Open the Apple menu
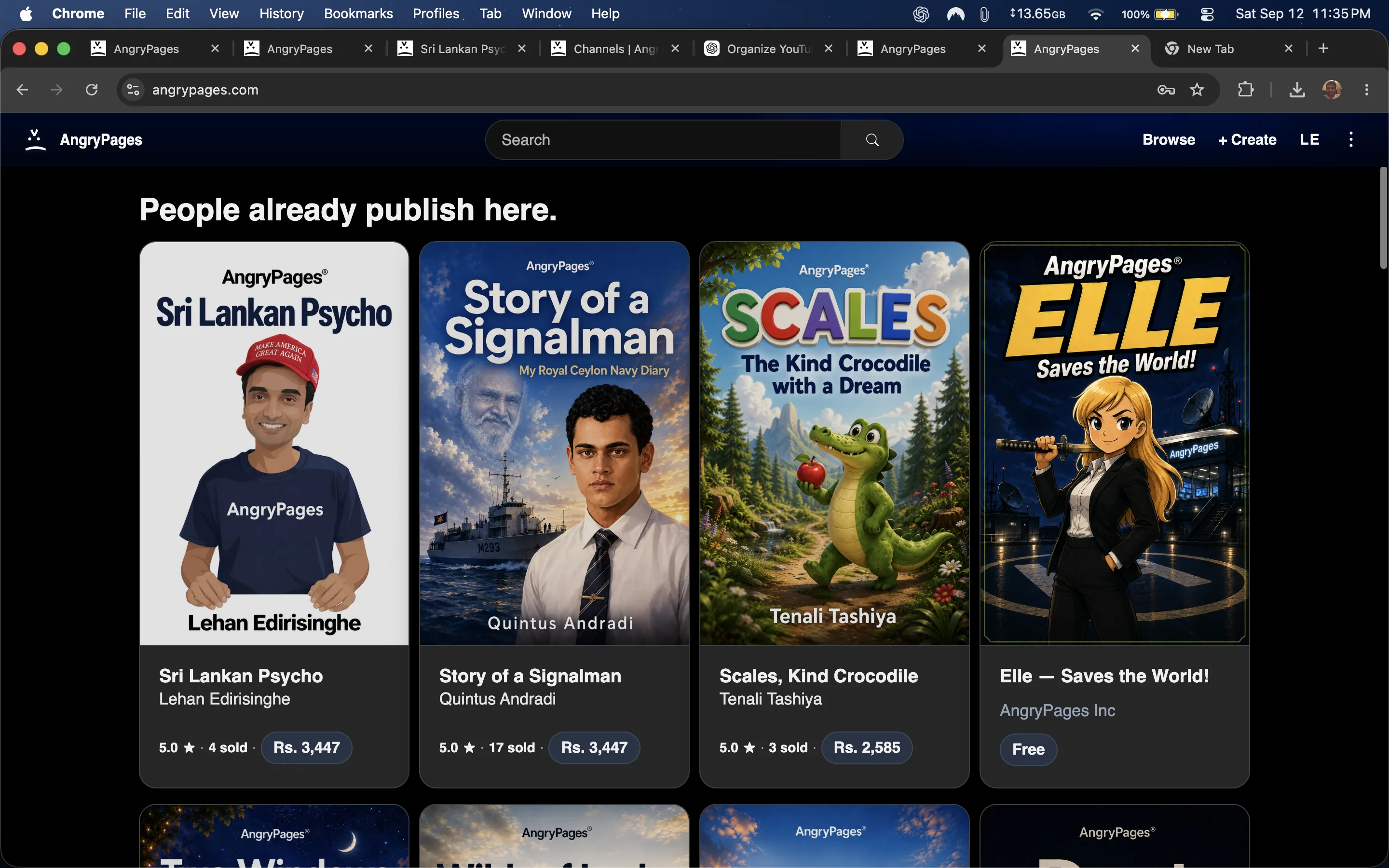This screenshot has height=868, width=1389. pos(26,14)
